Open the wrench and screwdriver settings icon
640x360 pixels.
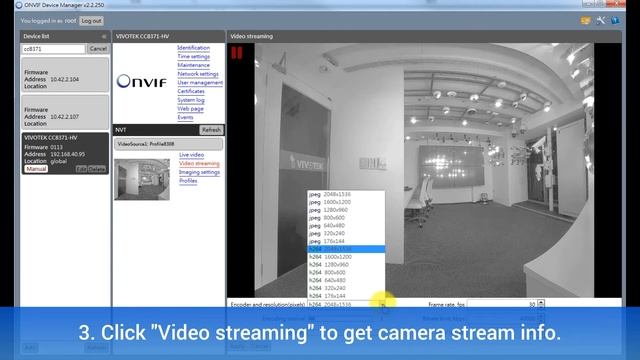(600, 20)
